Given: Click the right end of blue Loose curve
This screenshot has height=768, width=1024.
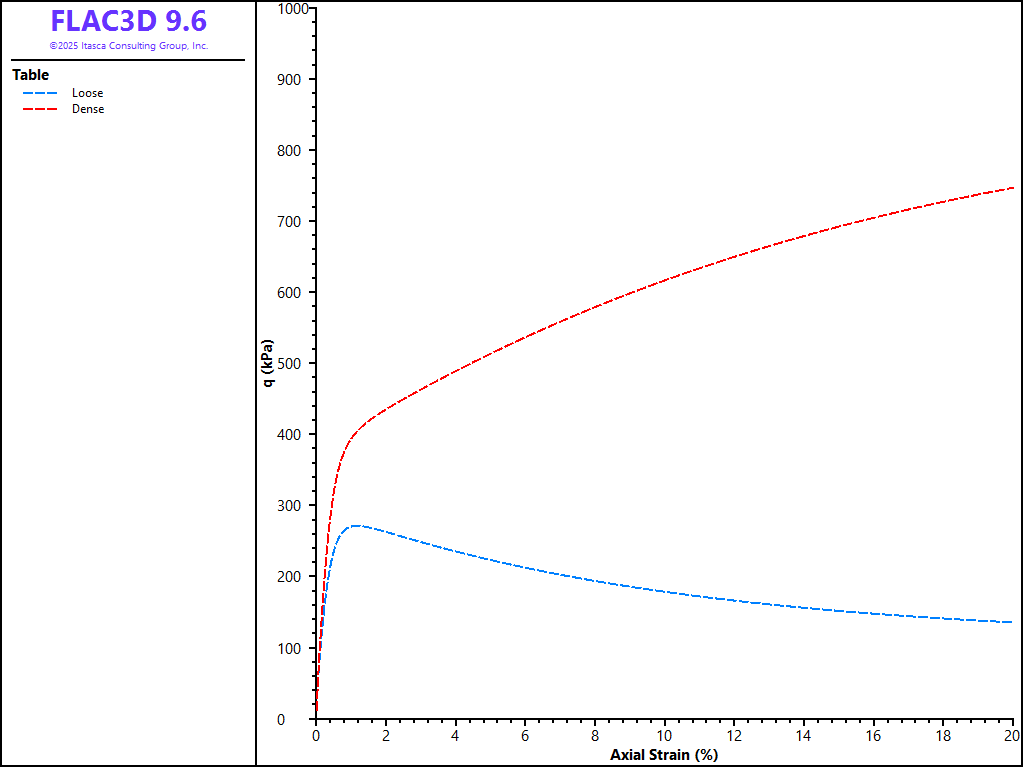Looking at the screenshot, I should click(x=1012, y=622).
